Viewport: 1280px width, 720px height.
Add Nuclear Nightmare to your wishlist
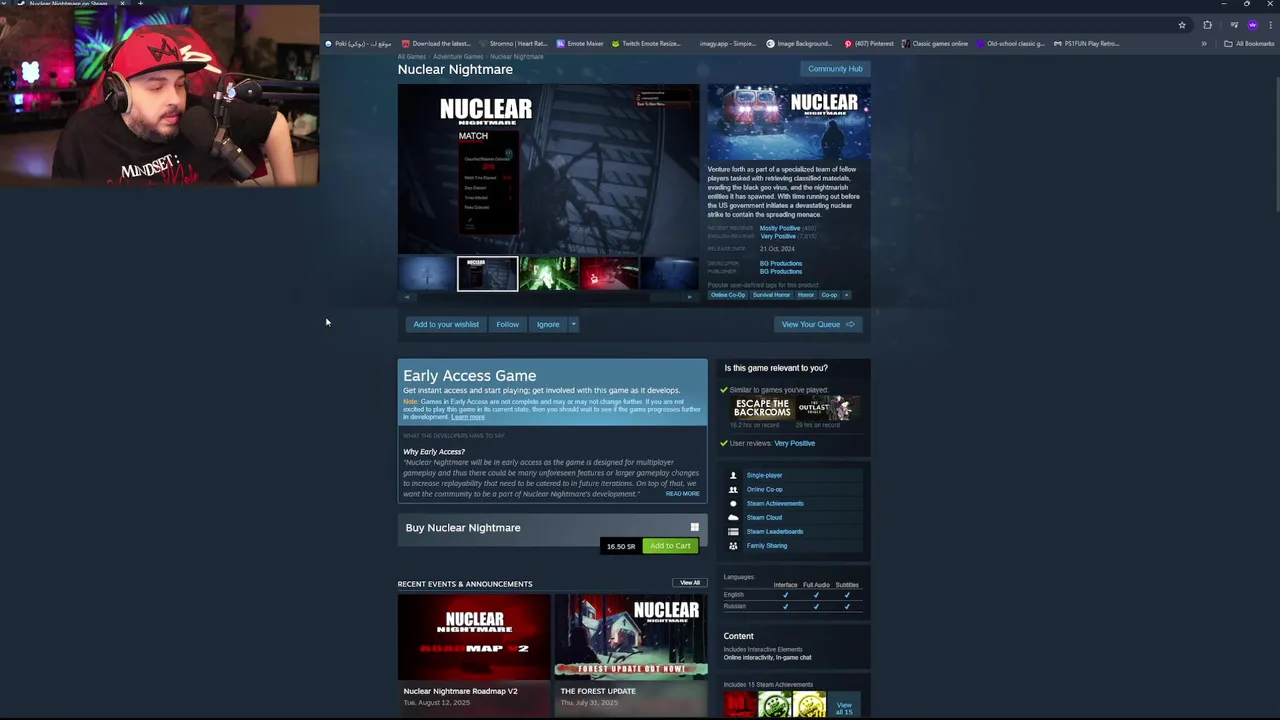(446, 324)
